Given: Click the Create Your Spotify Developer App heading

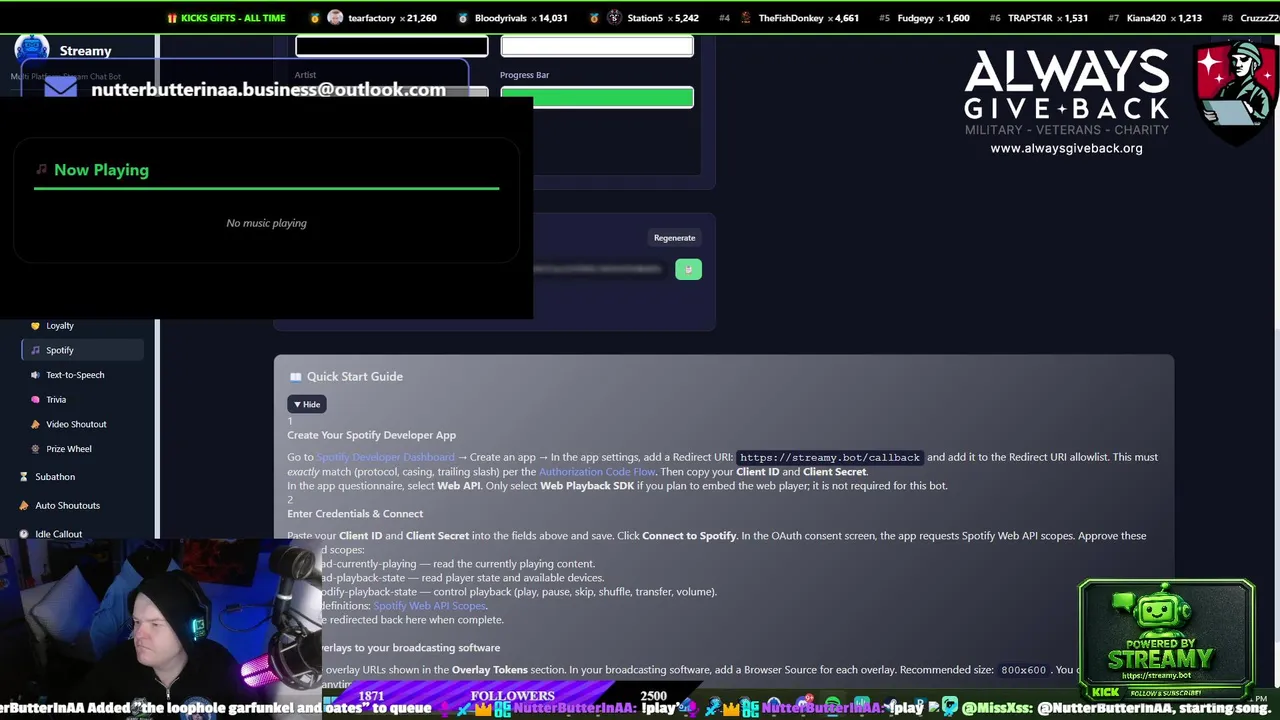Looking at the screenshot, I should (x=371, y=435).
